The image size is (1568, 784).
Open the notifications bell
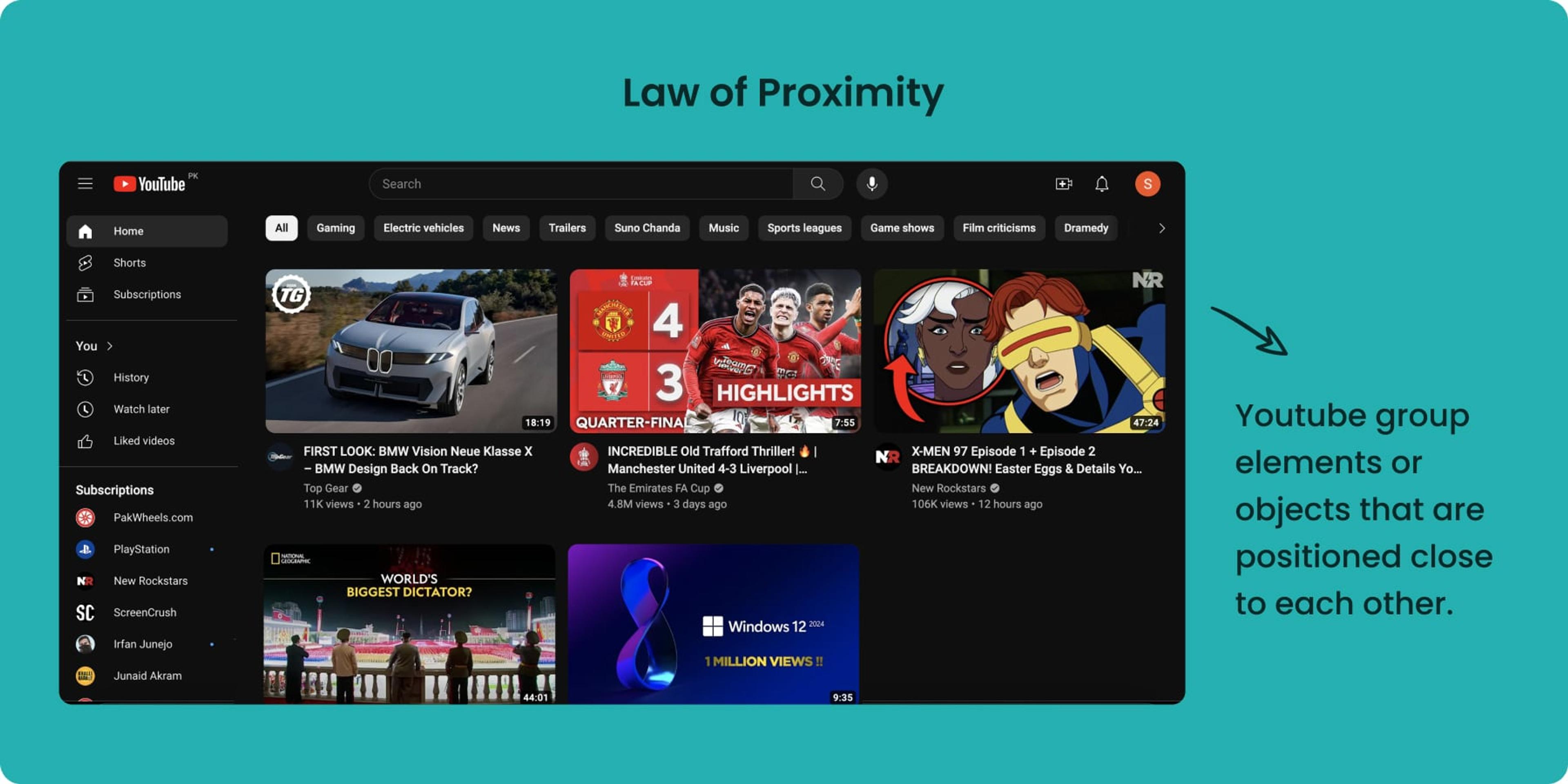(x=1102, y=184)
